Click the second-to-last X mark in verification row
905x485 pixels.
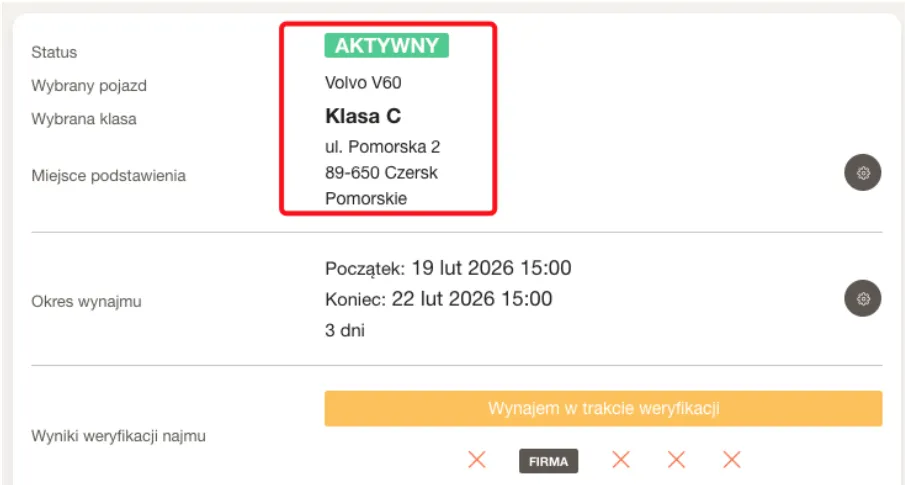[677, 460]
